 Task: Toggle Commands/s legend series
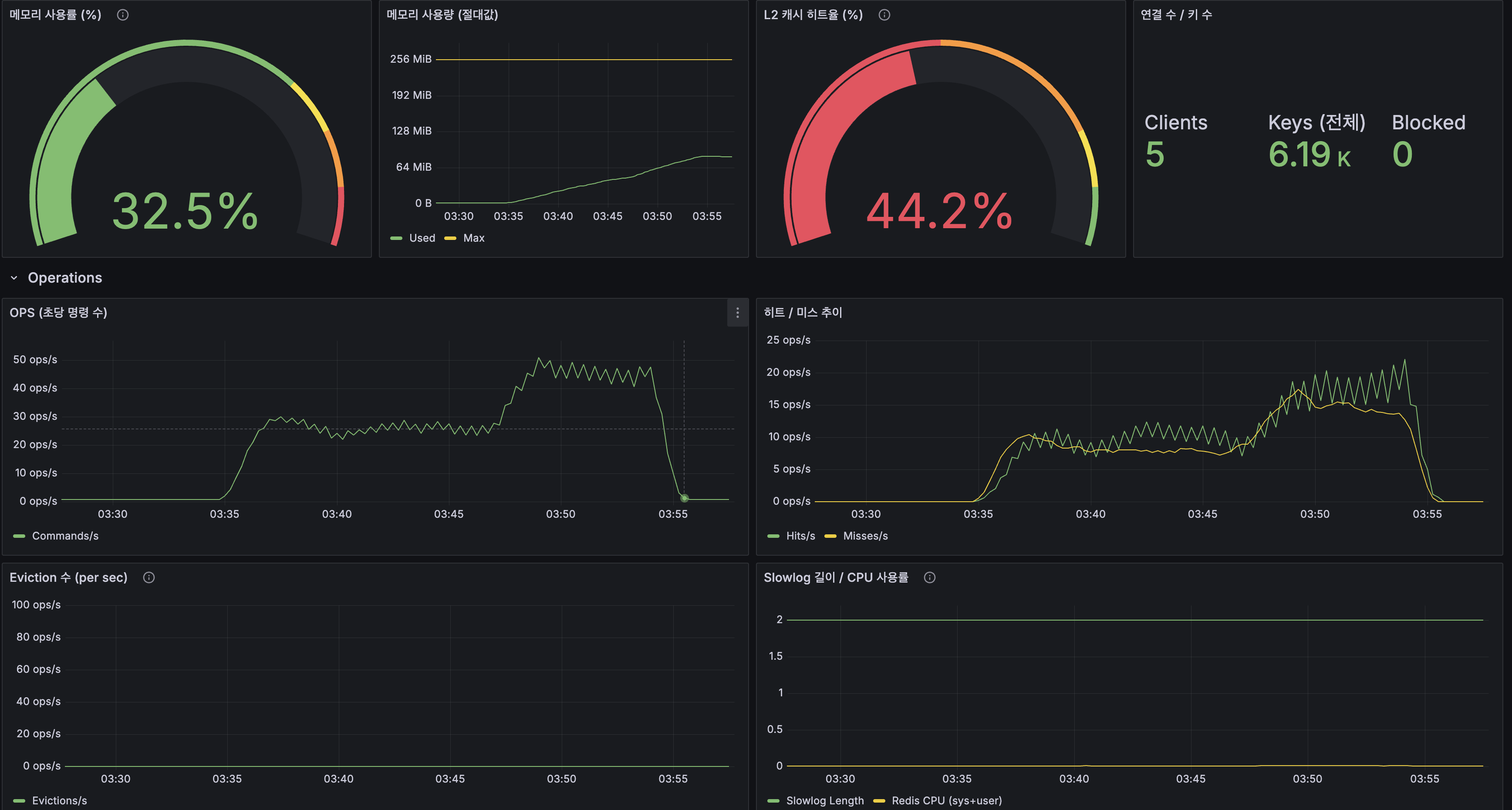coord(64,536)
